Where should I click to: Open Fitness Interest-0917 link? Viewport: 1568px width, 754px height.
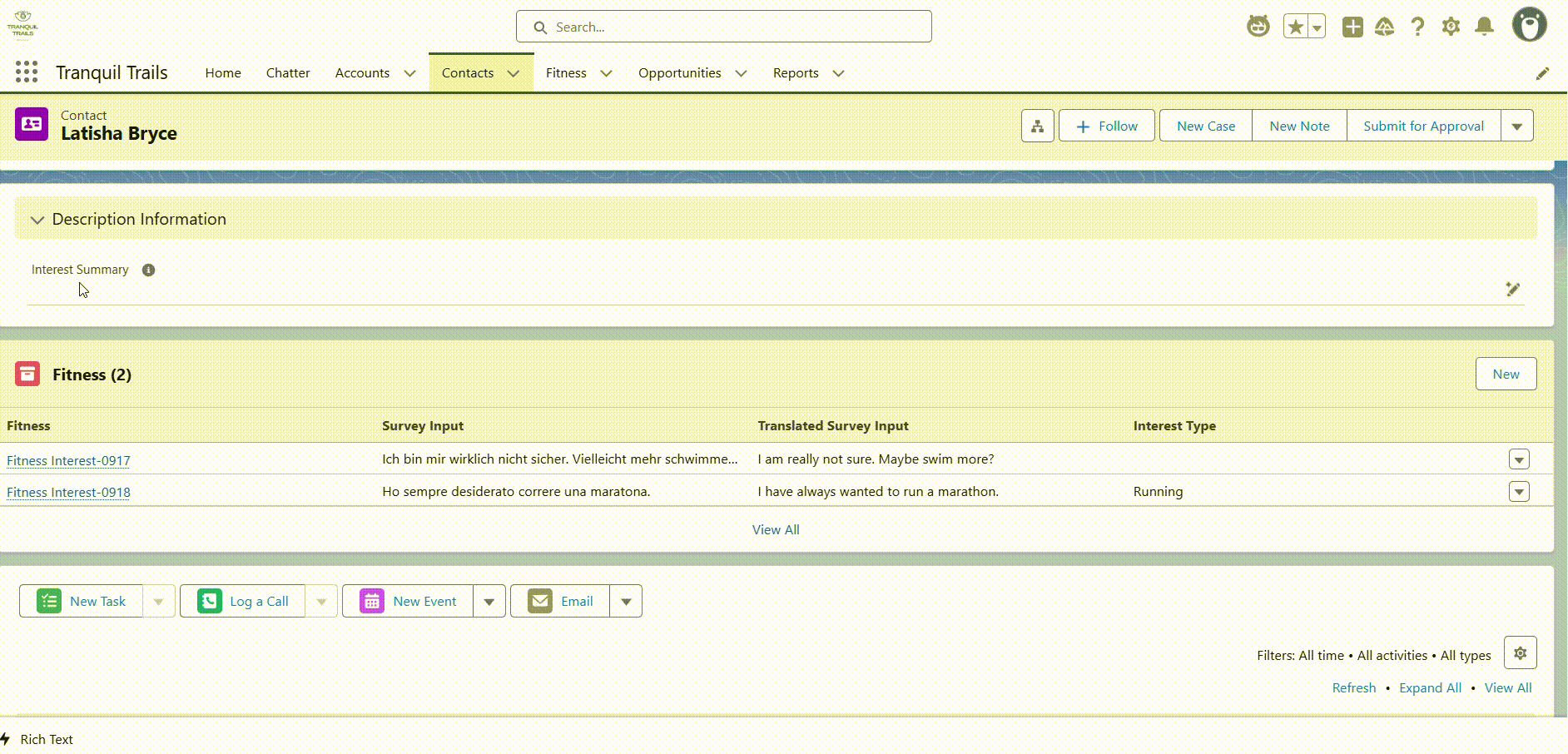[68, 460]
